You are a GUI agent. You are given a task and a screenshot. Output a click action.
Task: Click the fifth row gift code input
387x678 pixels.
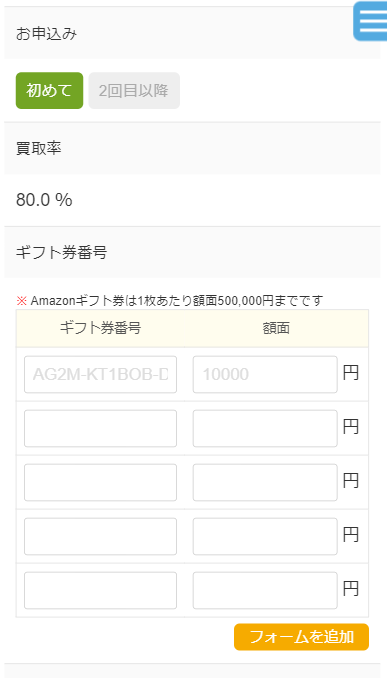tap(100, 590)
